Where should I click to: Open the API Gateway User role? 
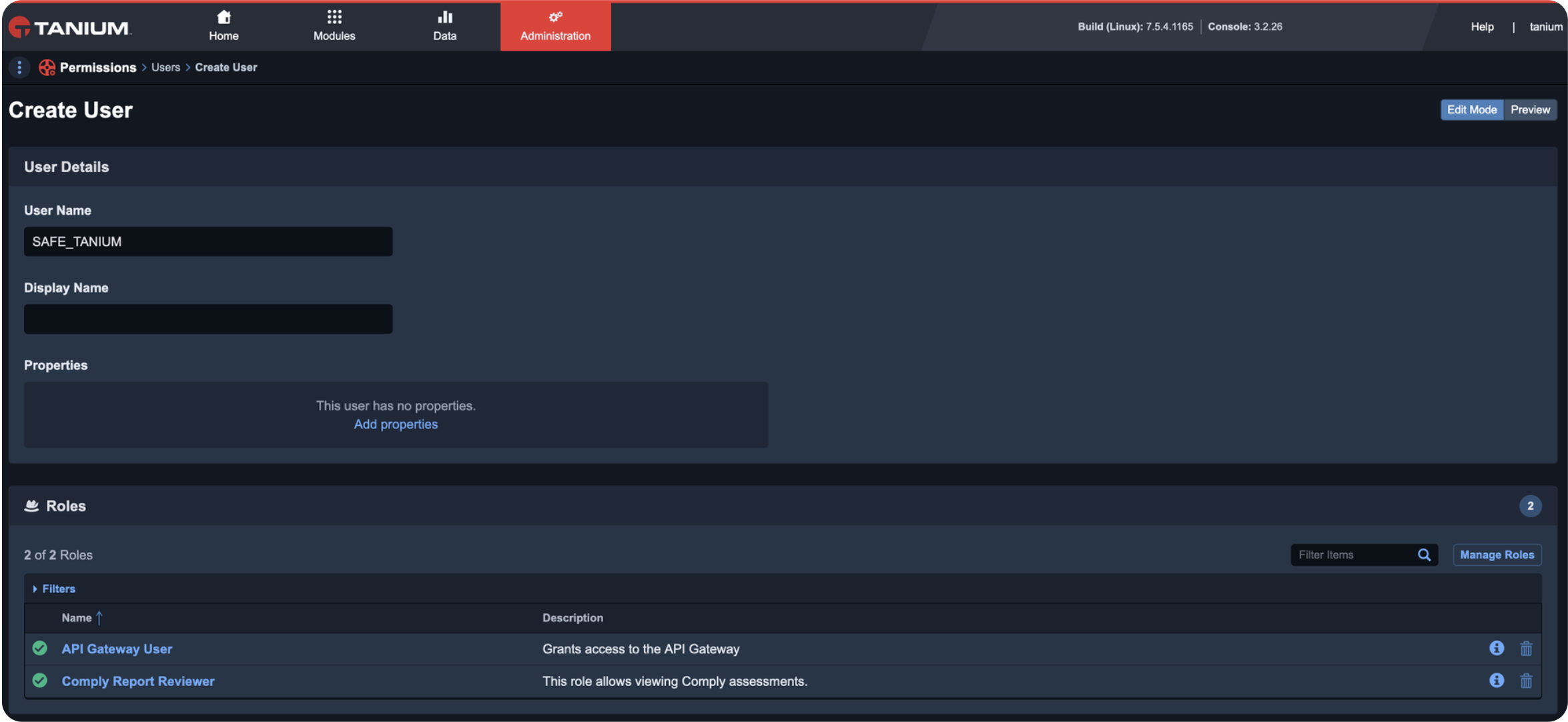point(117,649)
